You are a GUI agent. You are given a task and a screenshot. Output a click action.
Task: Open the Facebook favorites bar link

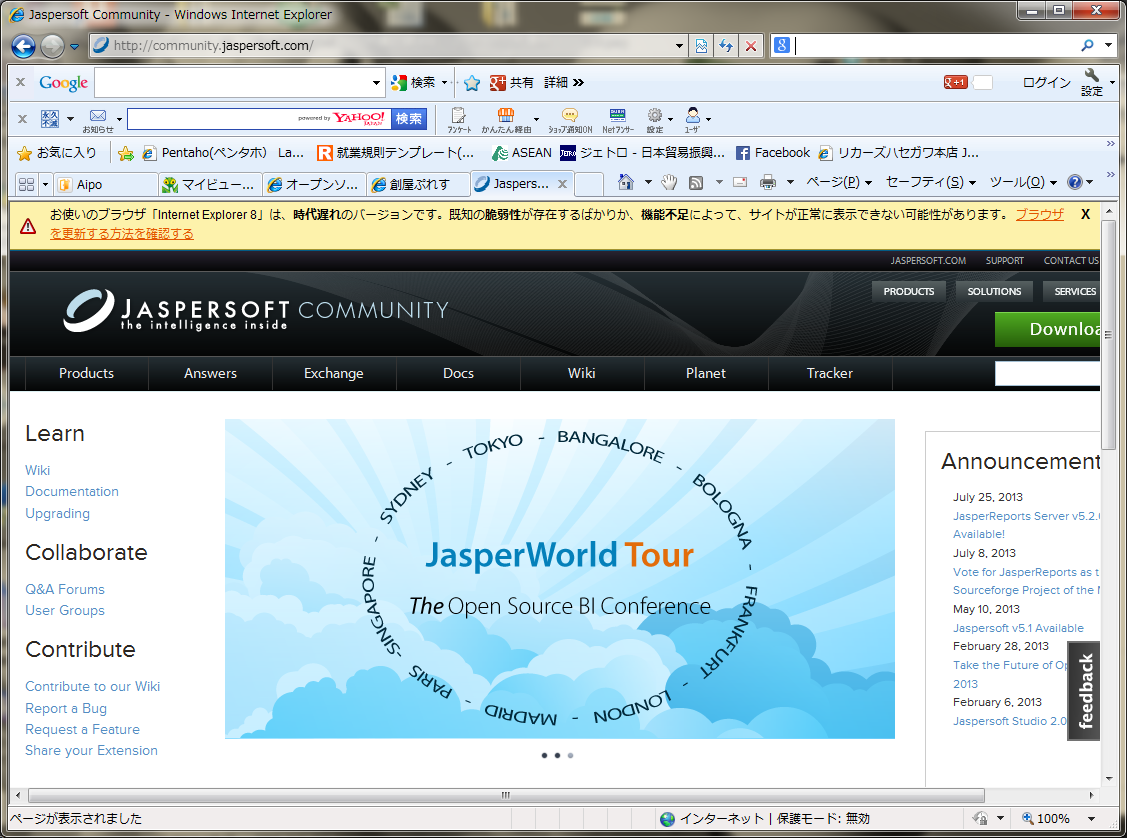coord(773,153)
